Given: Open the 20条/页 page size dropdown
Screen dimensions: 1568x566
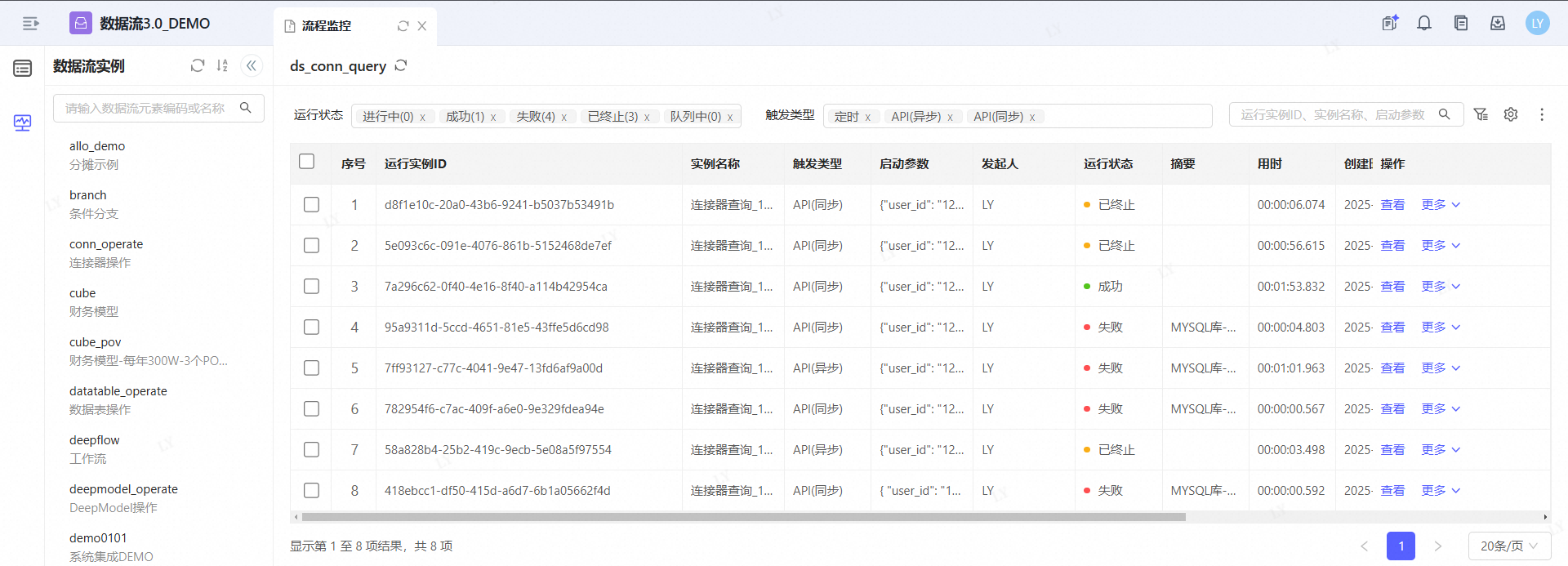Looking at the screenshot, I should 1508,546.
